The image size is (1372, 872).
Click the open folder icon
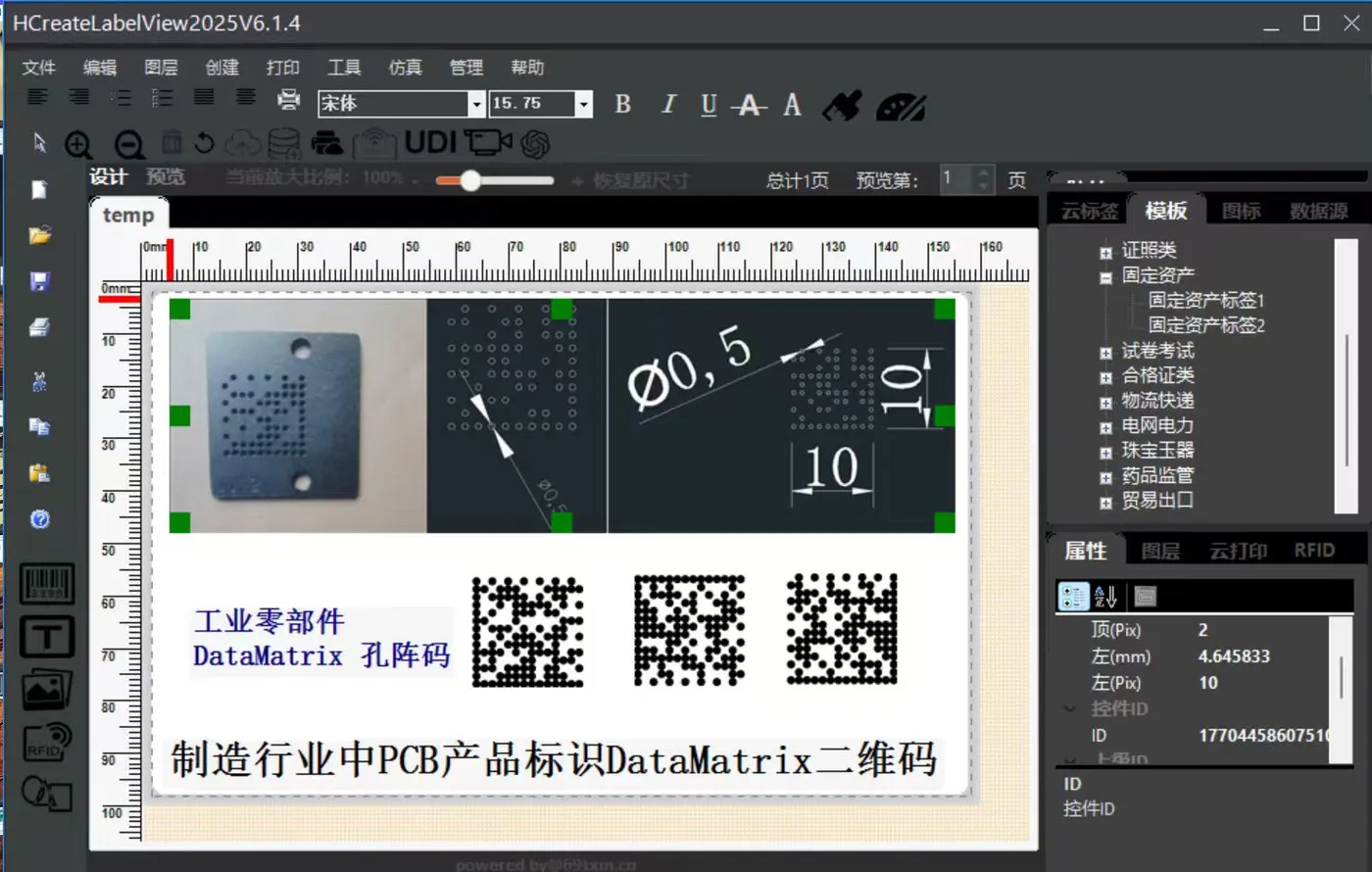(40, 235)
